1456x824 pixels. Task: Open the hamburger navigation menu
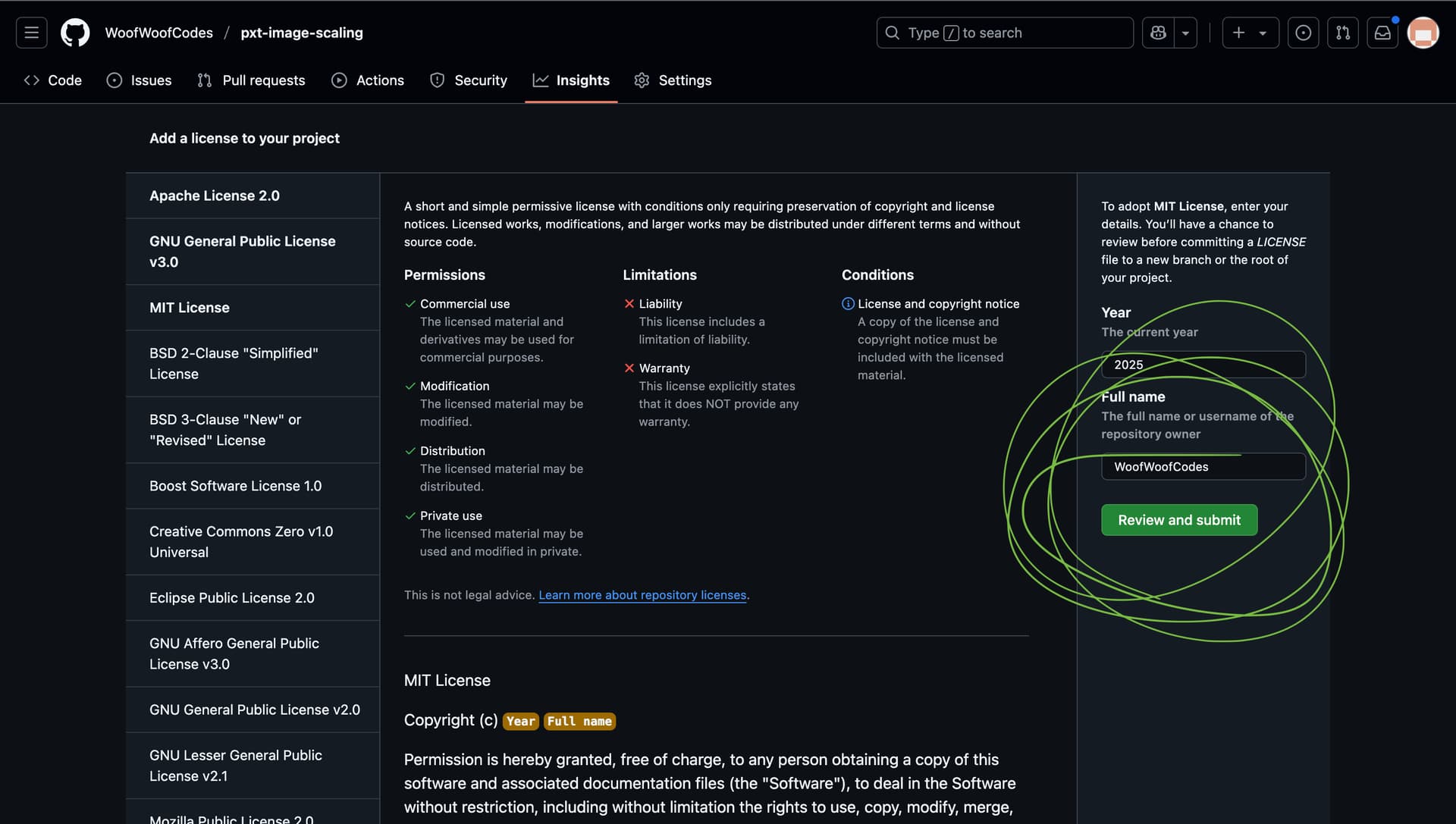coord(31,33)
